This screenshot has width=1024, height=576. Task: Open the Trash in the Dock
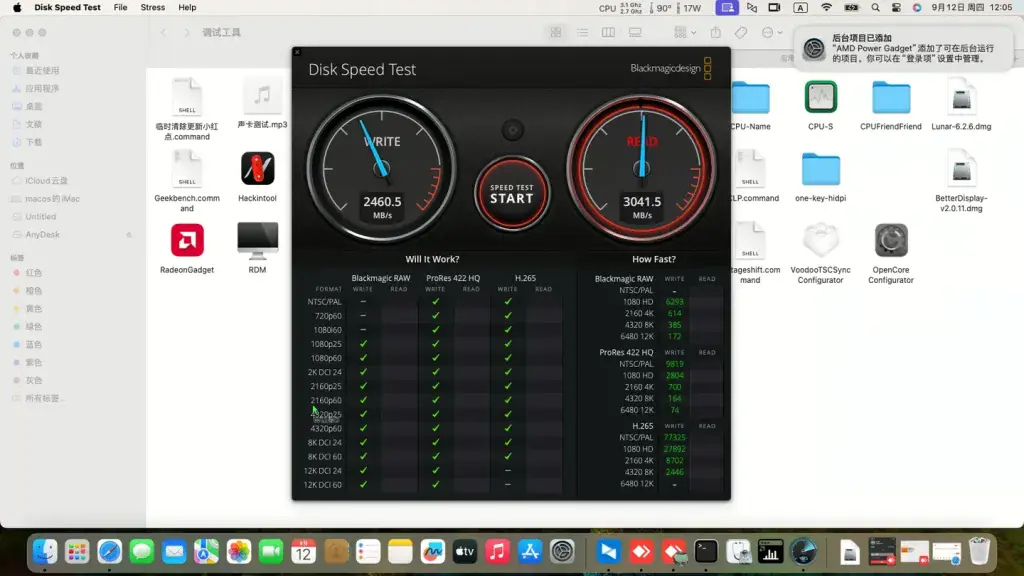(x=979, y=552)
